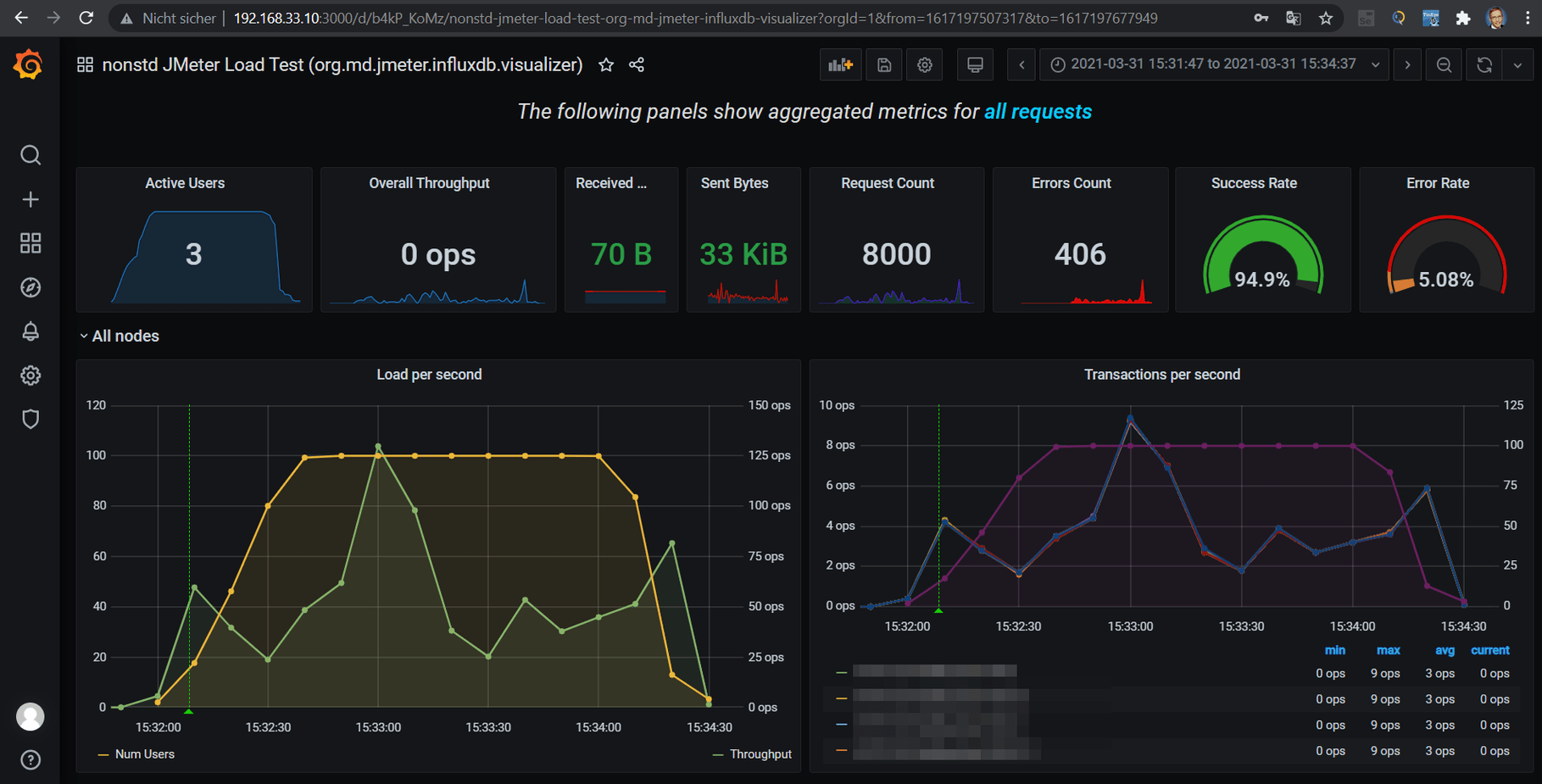
Task: Open the Dashboards menu in the sidebar
Action: [31, 243]
